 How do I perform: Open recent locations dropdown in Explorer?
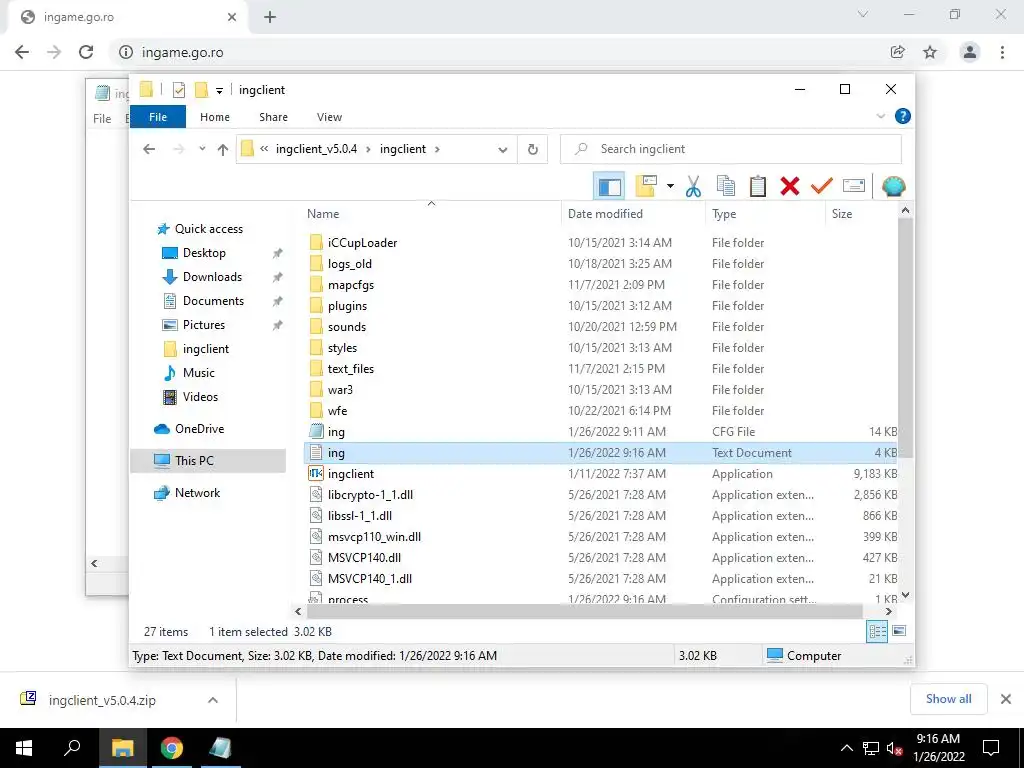click(x=202, y=149)
